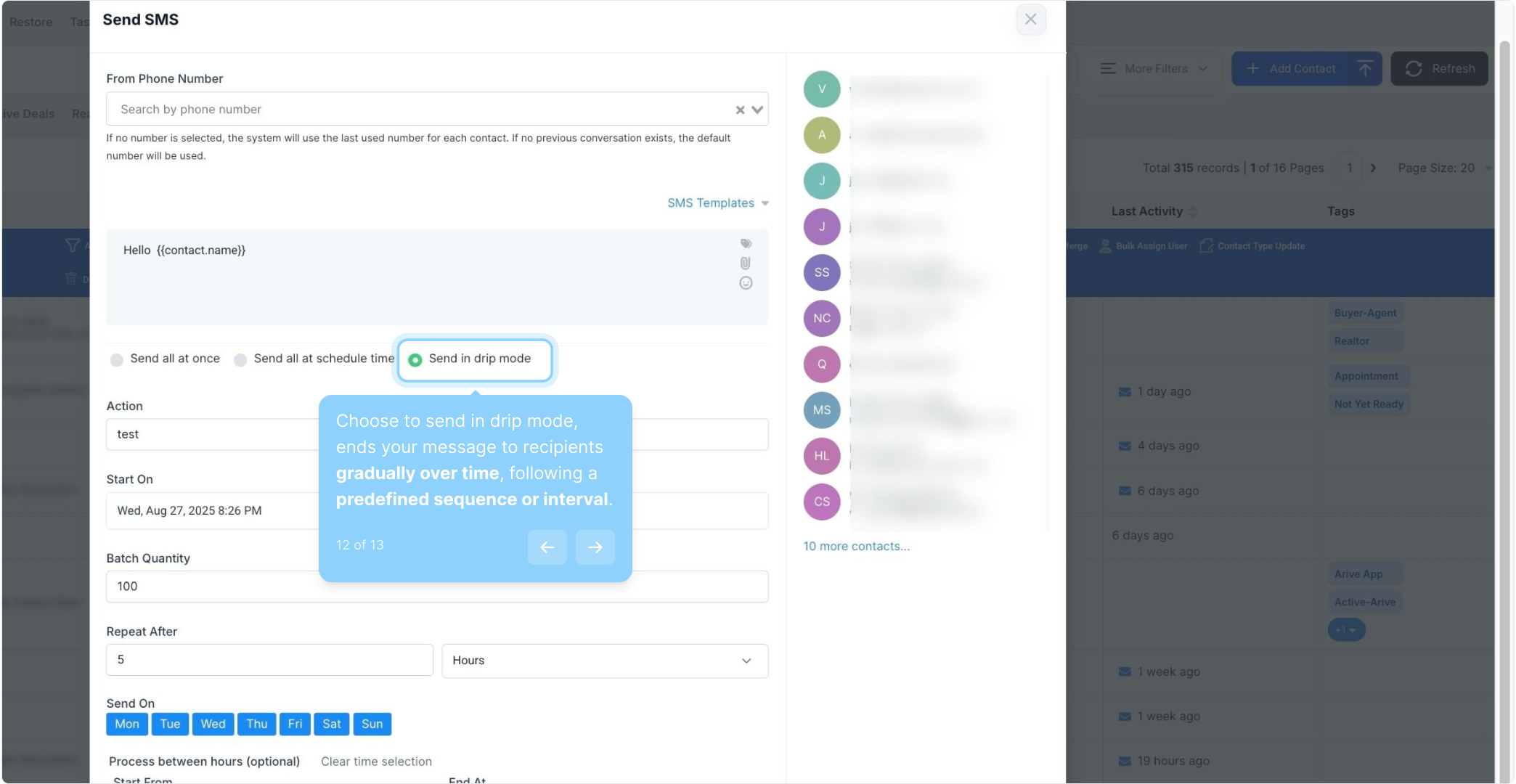1516x784 pixels.
Task: Go to previous tour step arrow
Action: pos(547,547)
